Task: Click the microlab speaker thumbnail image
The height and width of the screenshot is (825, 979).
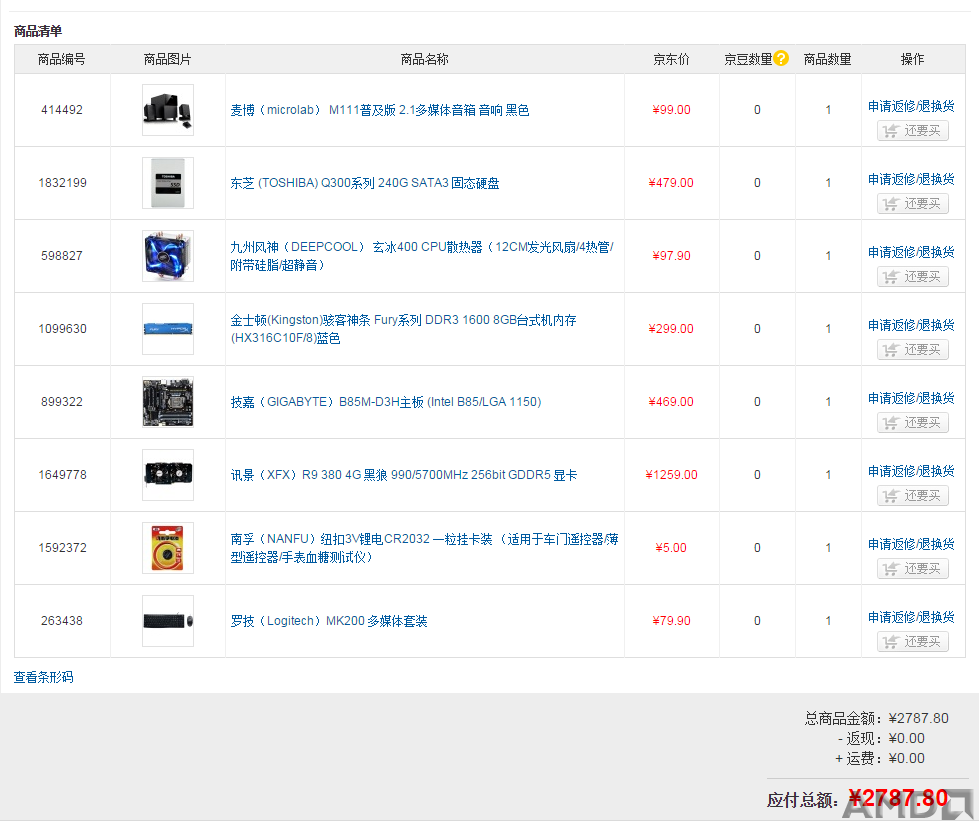Action: 168,110
